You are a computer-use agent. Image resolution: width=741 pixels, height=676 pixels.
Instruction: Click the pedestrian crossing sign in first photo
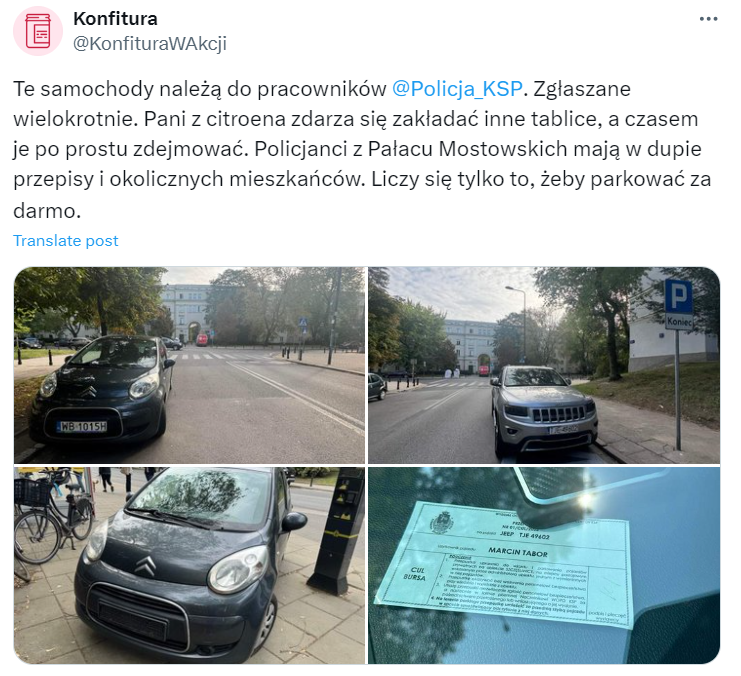click(302, 323)
